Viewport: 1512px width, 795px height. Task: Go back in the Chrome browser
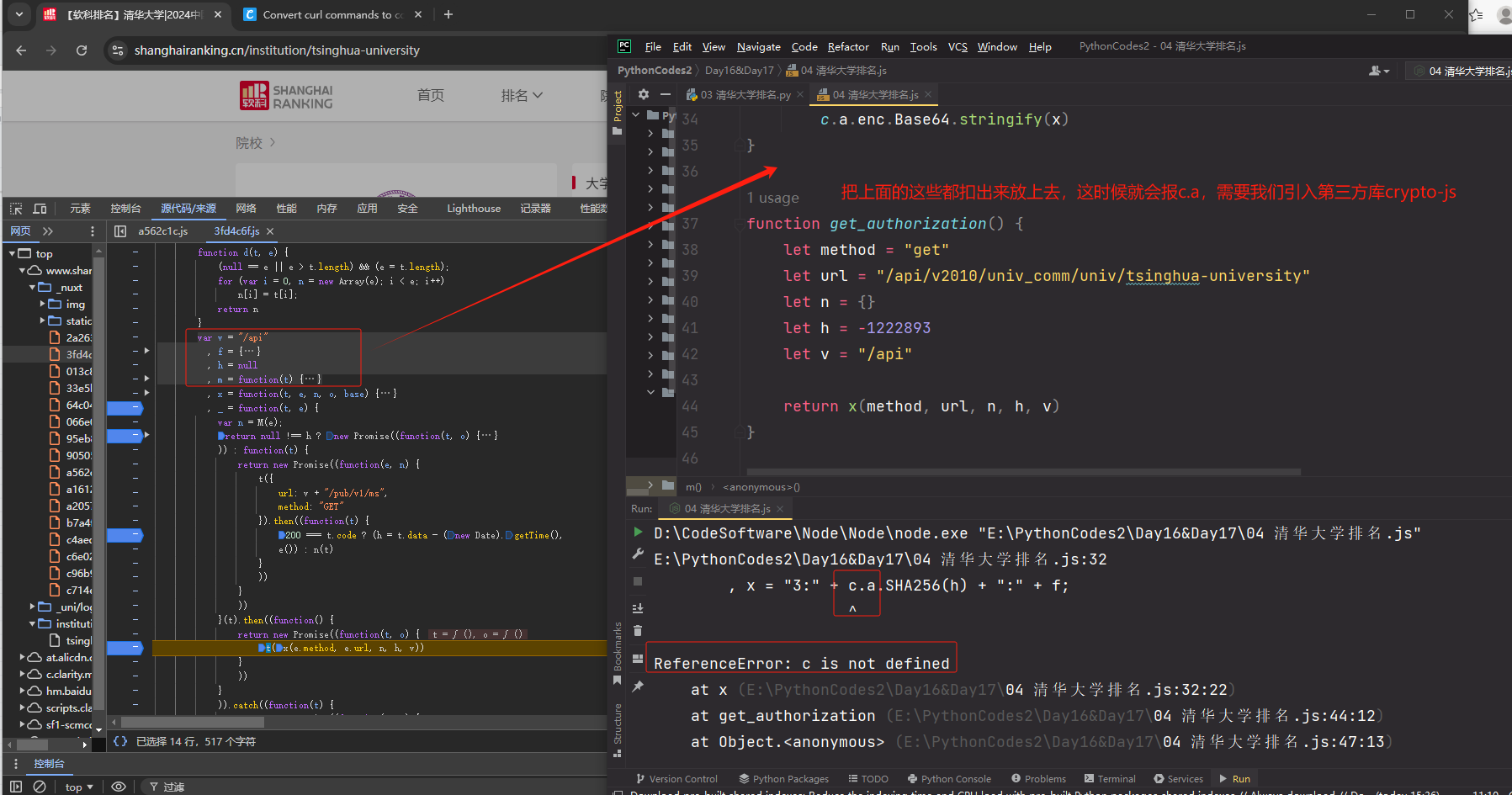[x=21, y=50]
